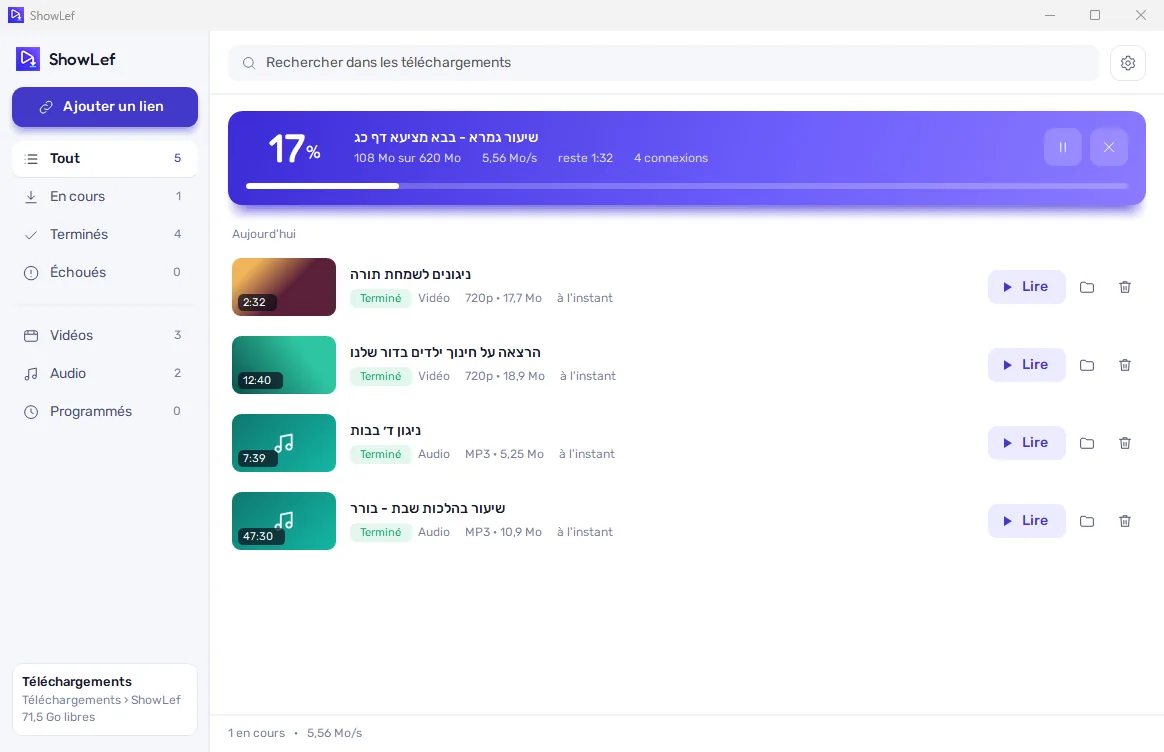Open folder for שיעור בהלכות שבת
The image size is (1164, 752).
tap(1087, 521)
